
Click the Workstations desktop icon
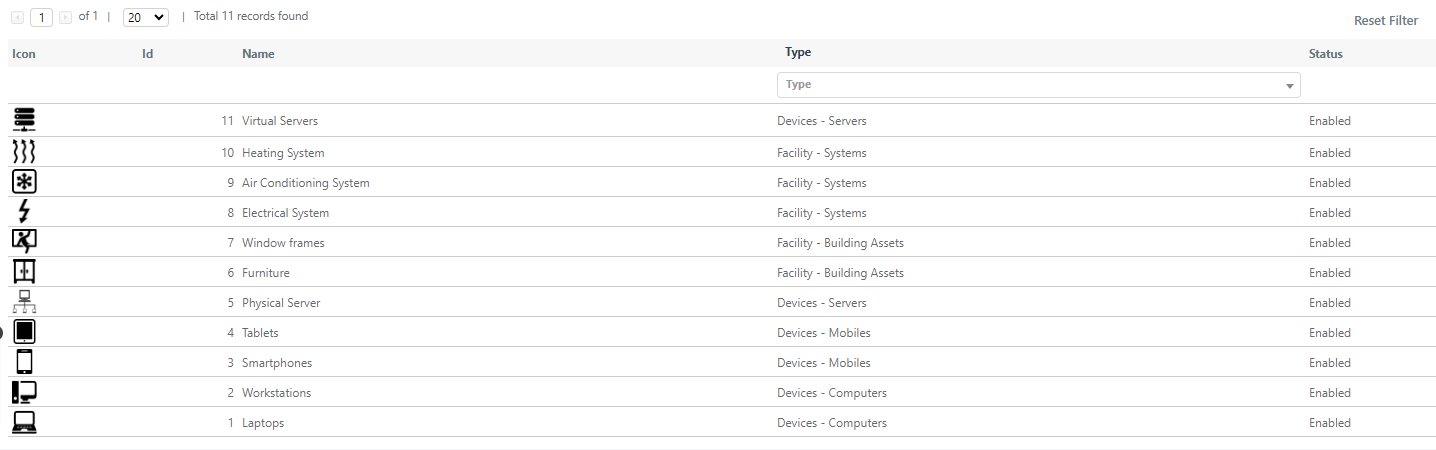pos(24,392)
